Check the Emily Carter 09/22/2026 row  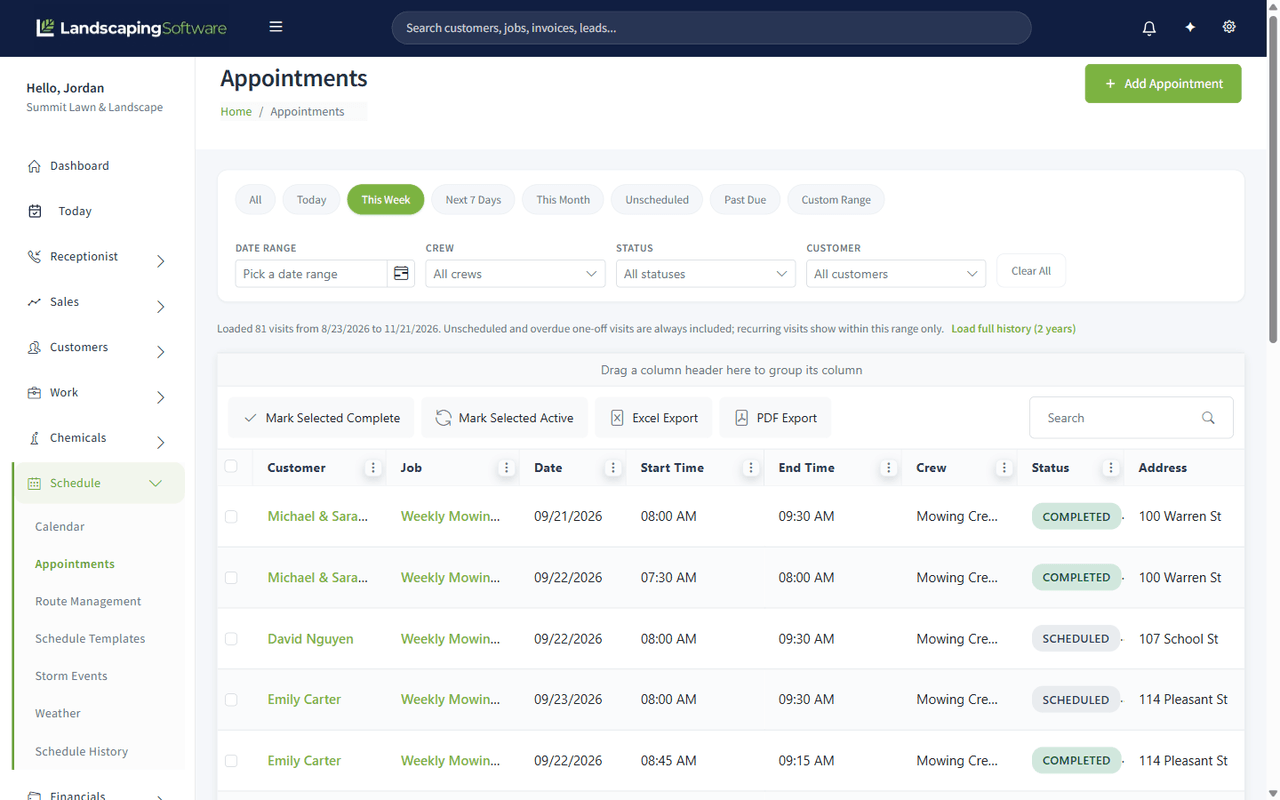[231, 761]
